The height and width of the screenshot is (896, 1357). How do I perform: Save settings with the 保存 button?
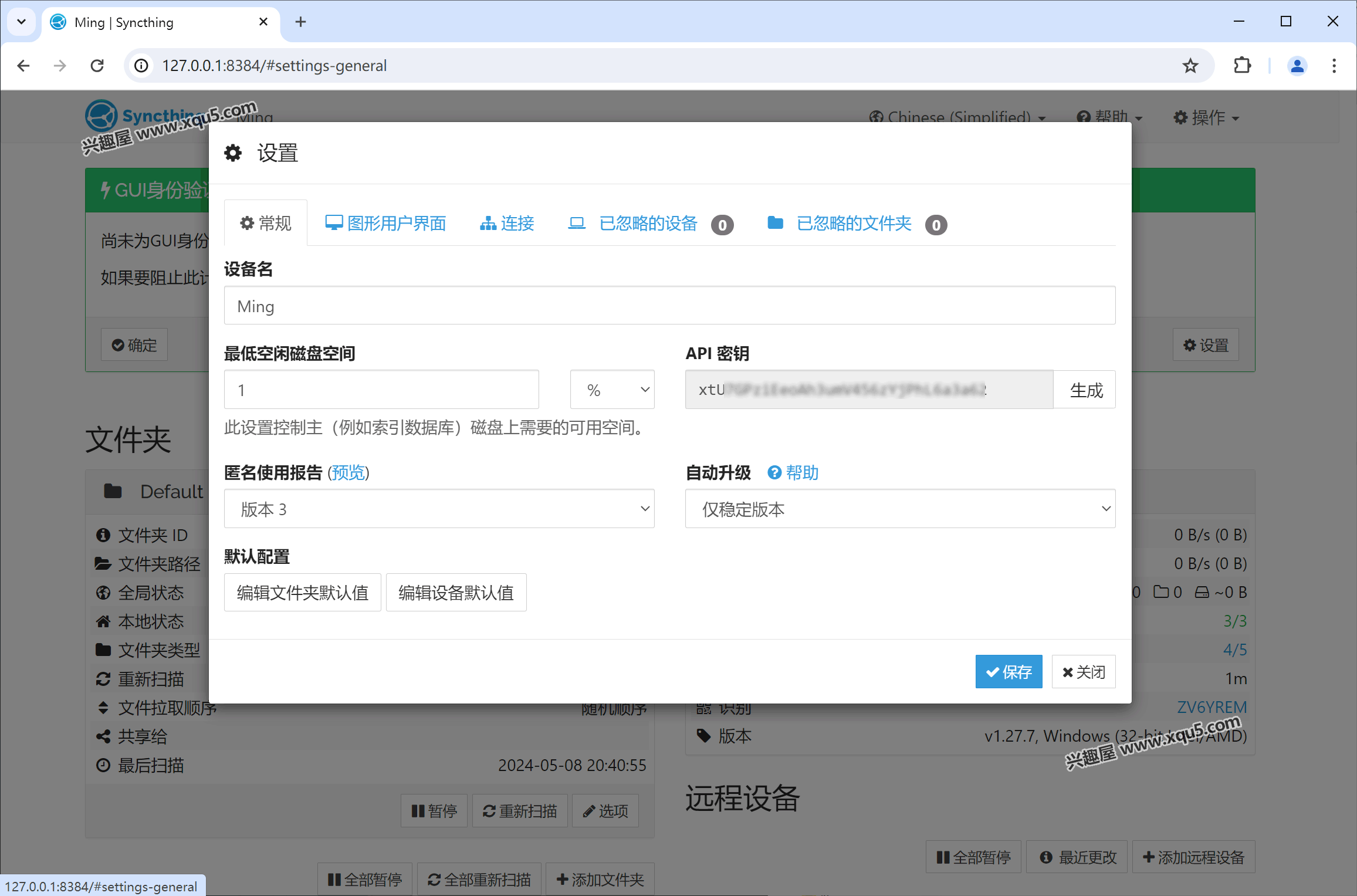click(1009, 672)
